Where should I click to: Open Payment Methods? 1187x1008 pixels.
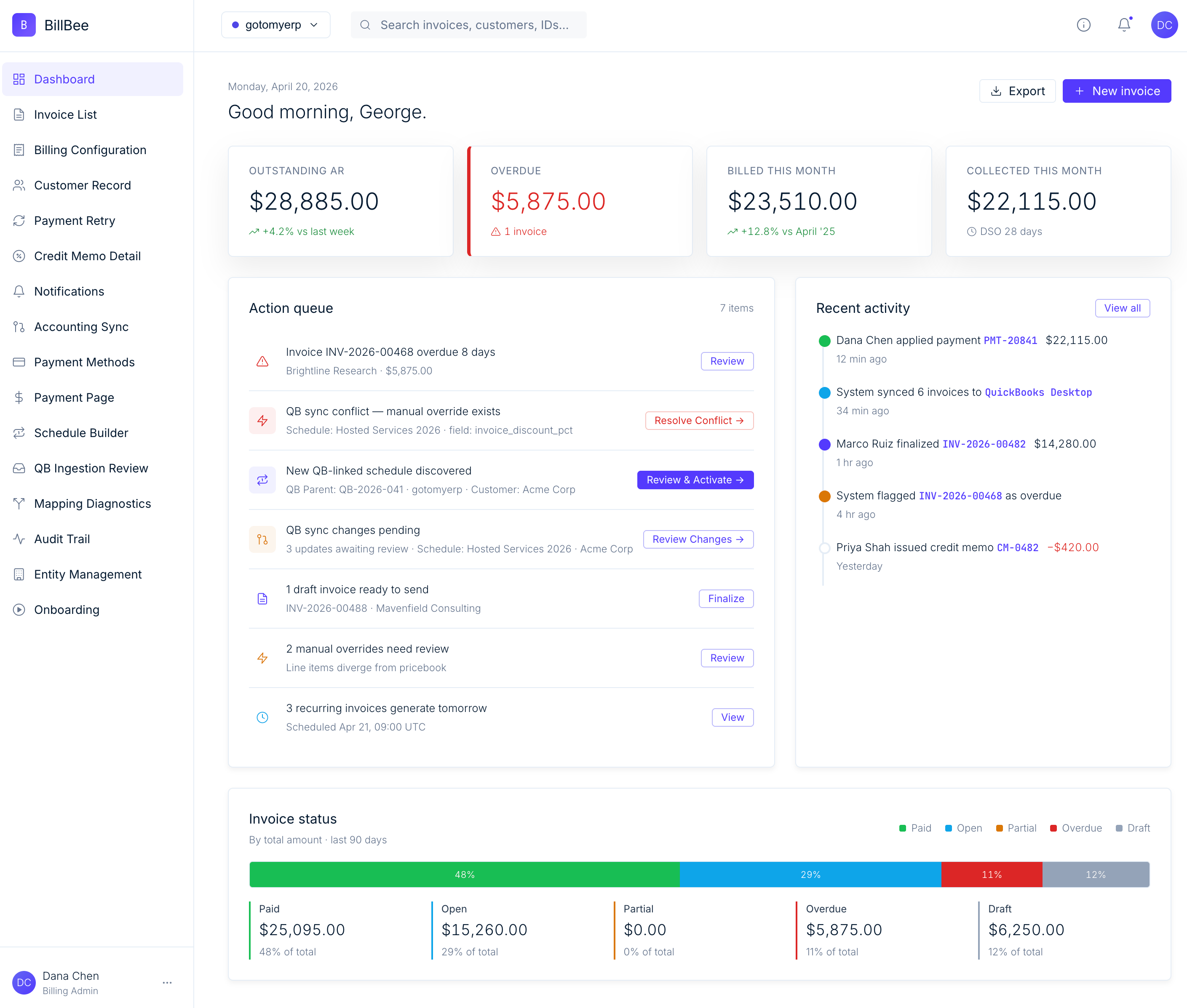click(93, 362)
